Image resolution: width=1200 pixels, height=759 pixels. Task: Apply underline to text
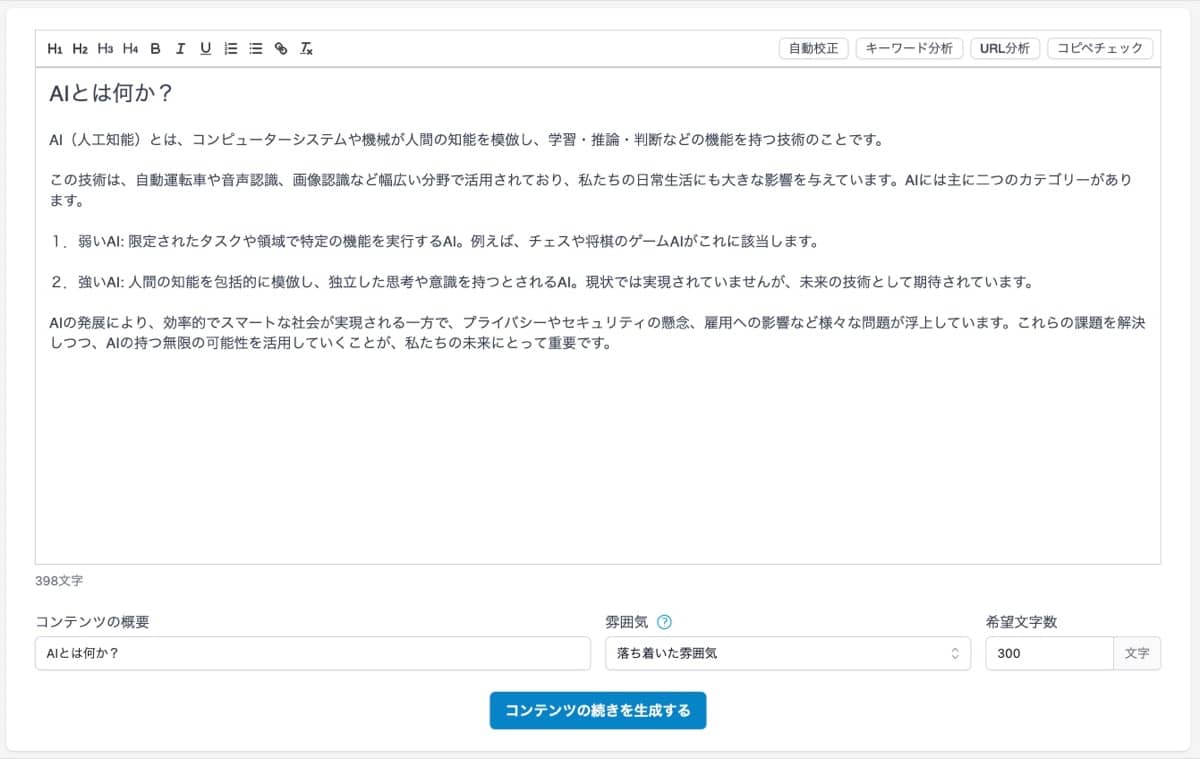pyautogui.click(x=205, y=48)
